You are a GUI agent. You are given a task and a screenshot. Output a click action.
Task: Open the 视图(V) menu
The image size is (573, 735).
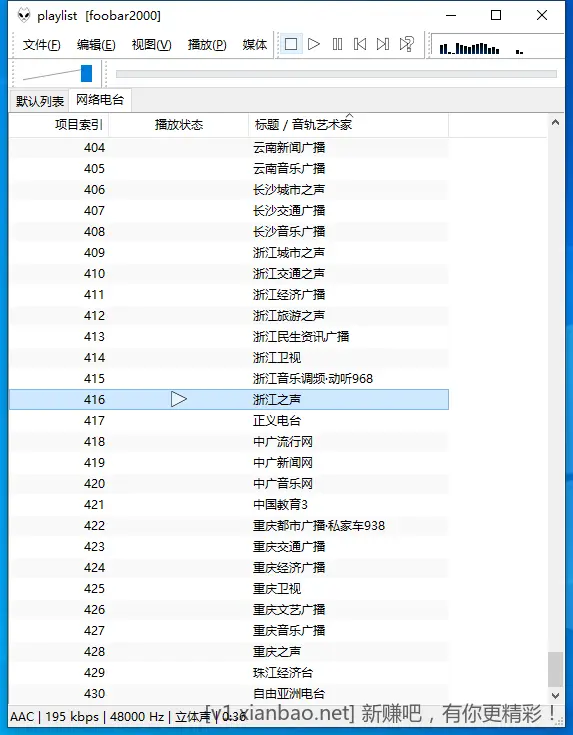tap(151, 45)
